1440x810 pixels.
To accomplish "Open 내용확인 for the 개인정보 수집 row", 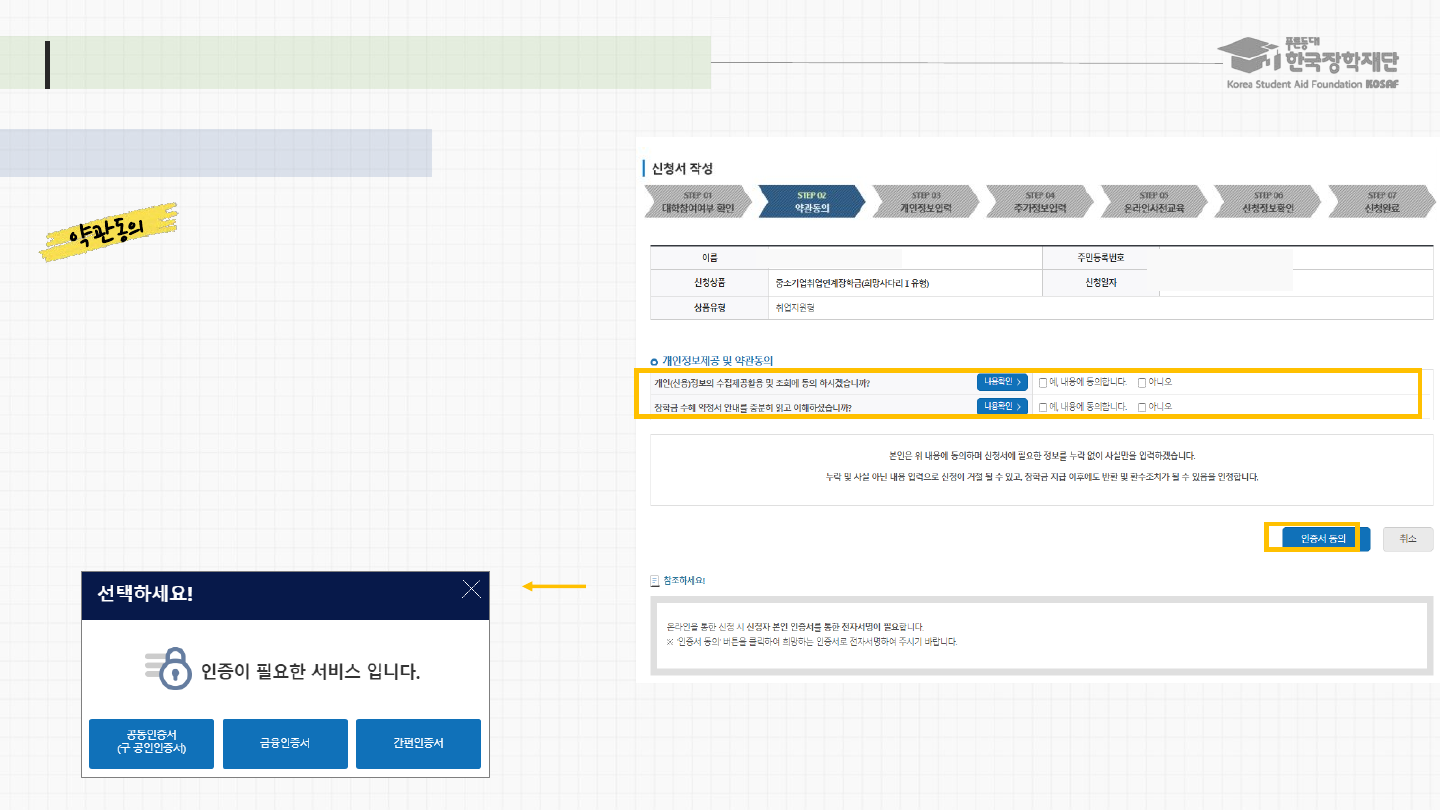I will pos(1002,382).
